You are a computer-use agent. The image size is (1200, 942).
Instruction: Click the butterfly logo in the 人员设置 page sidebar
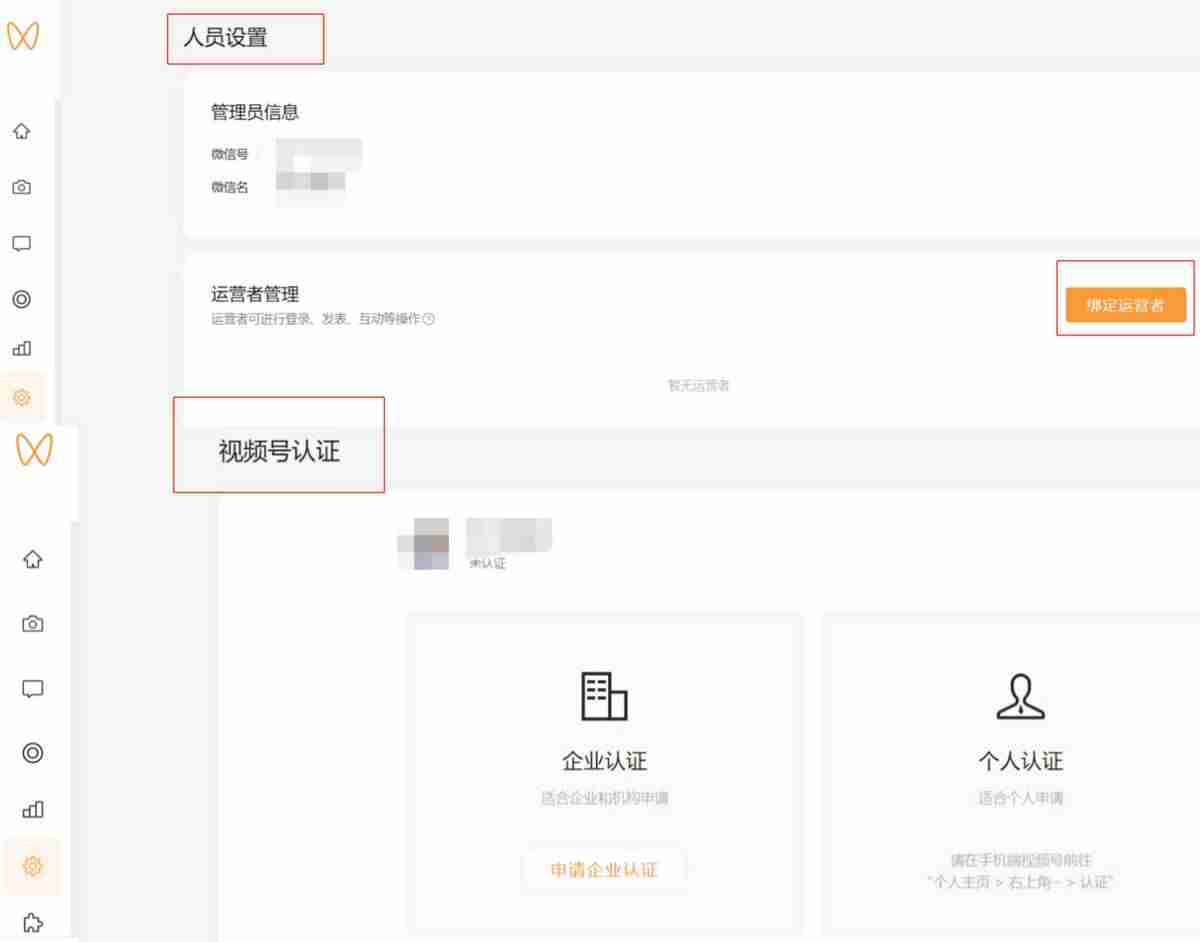(x=22, y=36)
